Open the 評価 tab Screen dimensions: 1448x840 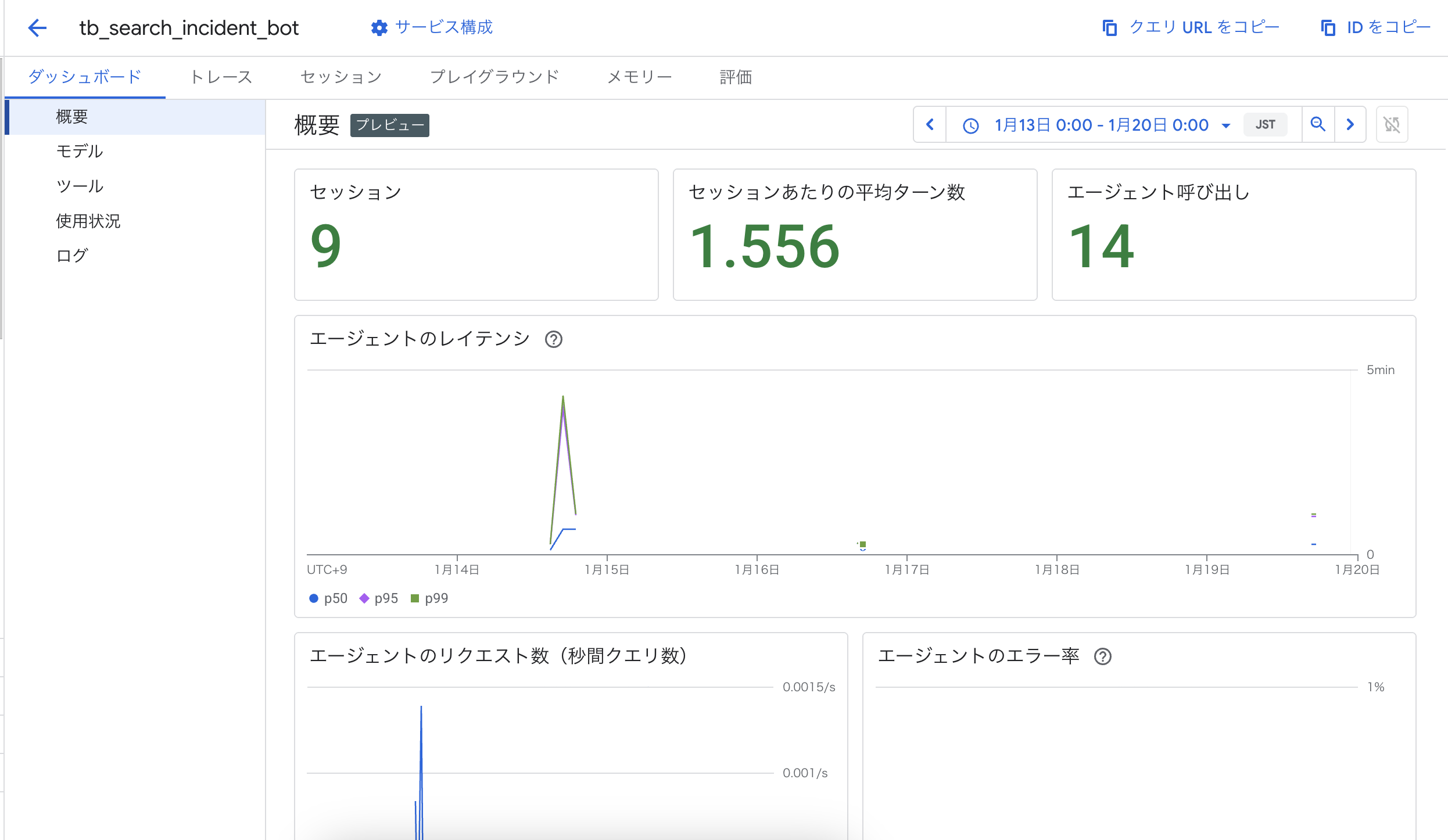tap(736, 77)
